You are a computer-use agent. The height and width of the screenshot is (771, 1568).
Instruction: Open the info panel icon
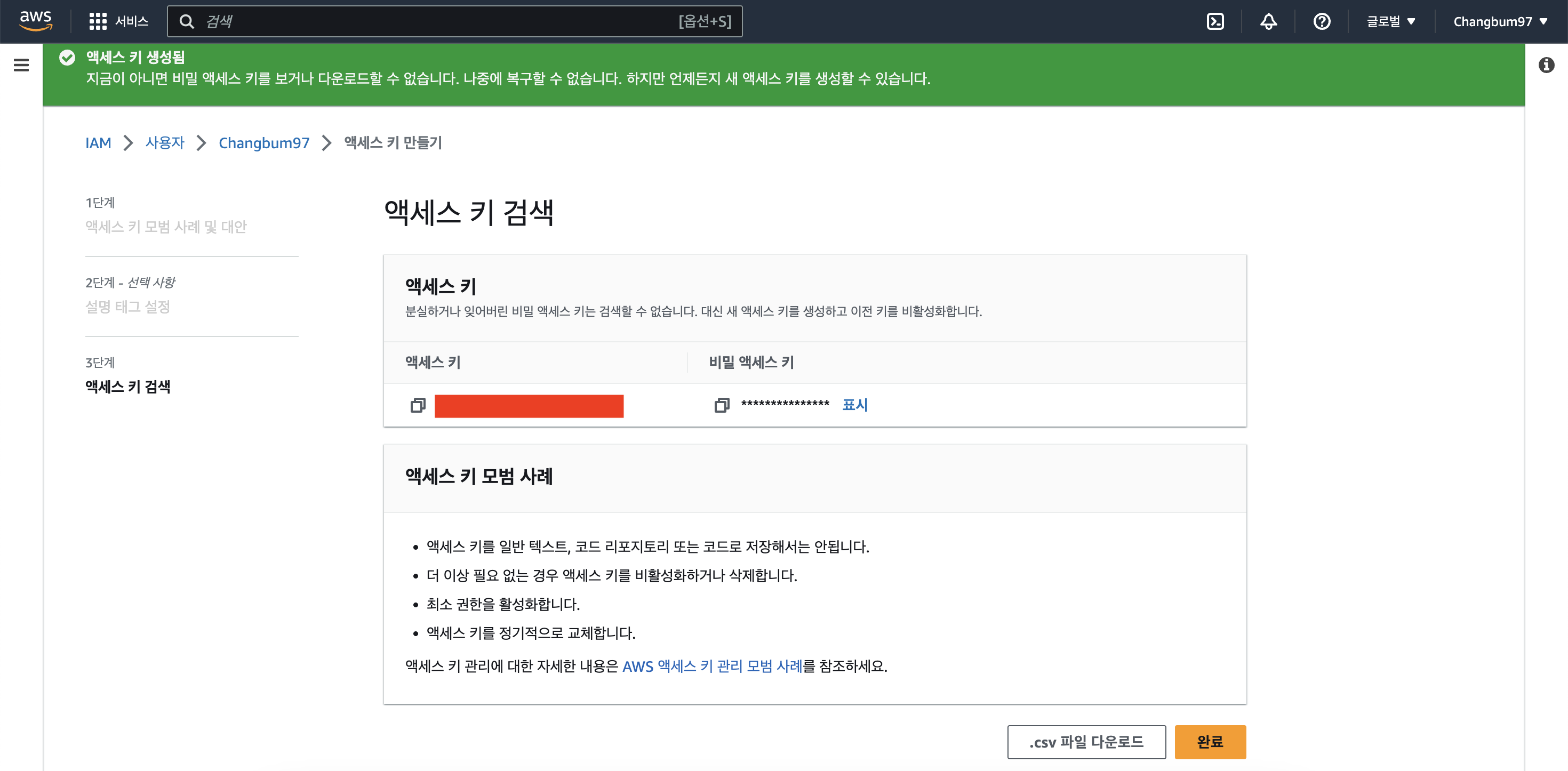point(1546,65)
